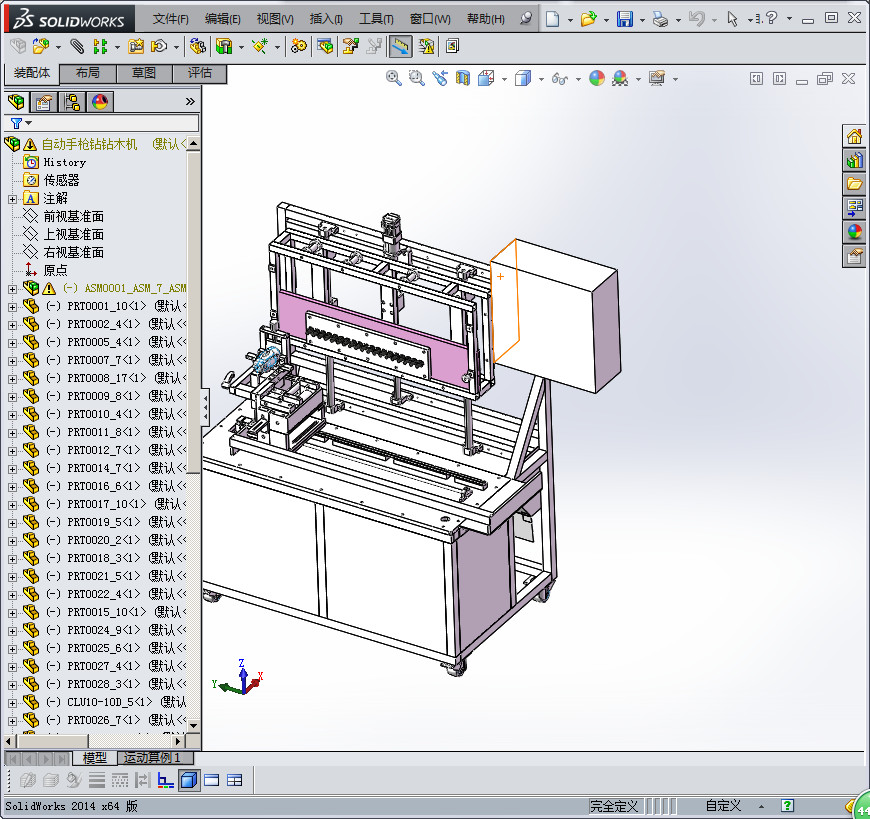Expand the 注解 annotations tree node

[12, 199]
